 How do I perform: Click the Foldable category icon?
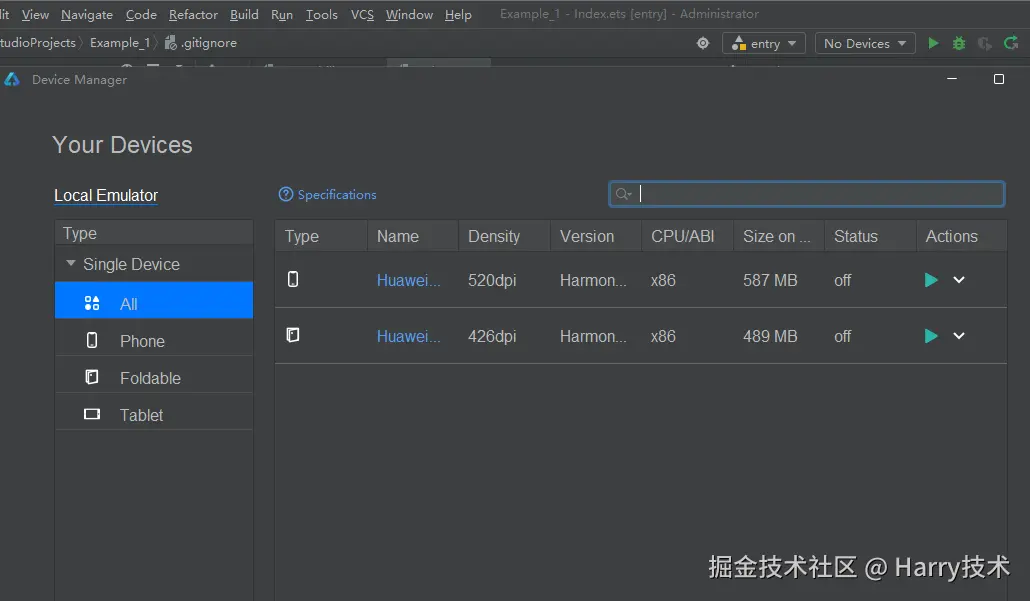point(92,377)
